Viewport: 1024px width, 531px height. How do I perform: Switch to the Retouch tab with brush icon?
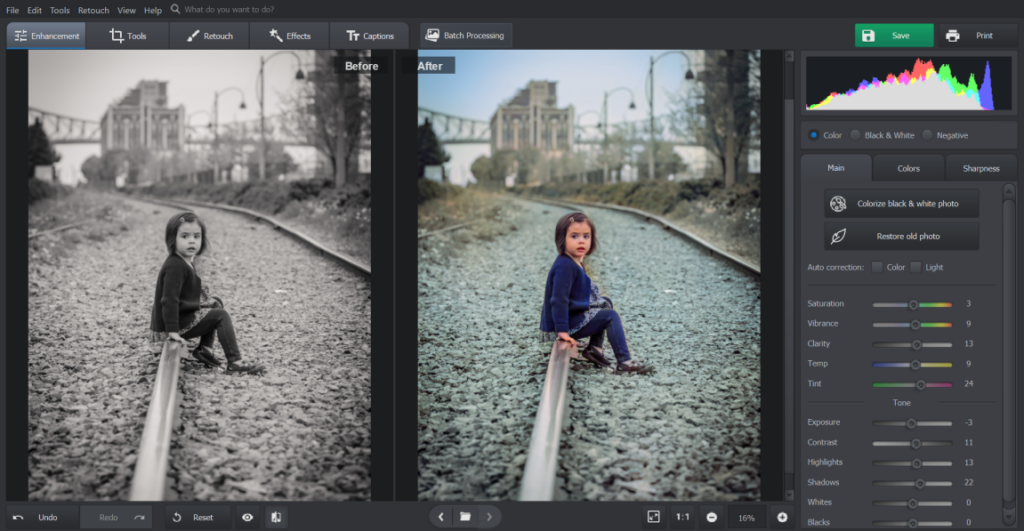(x=210, y=36)
